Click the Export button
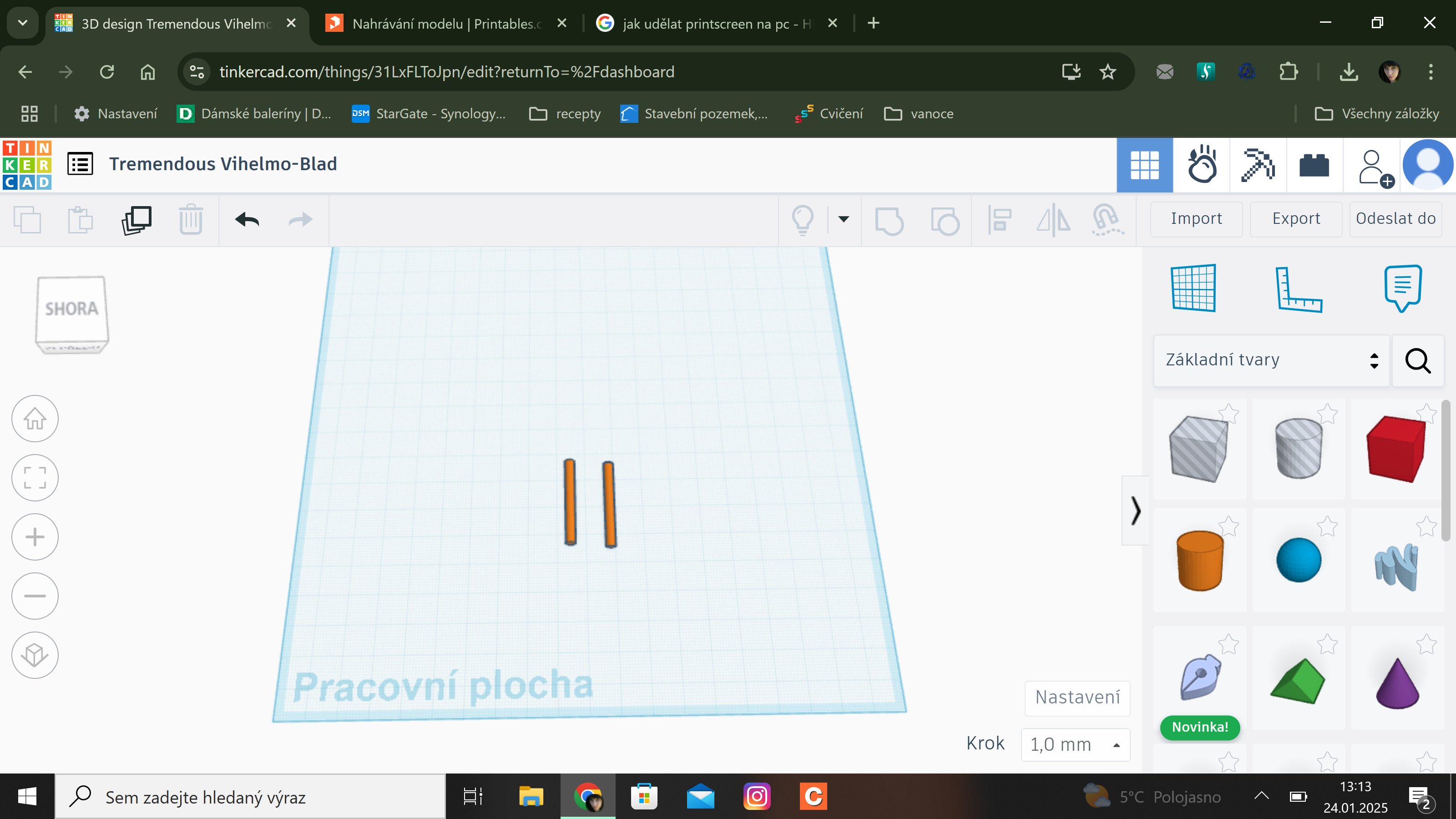The image size is (1456, 819). [1296, 219]
